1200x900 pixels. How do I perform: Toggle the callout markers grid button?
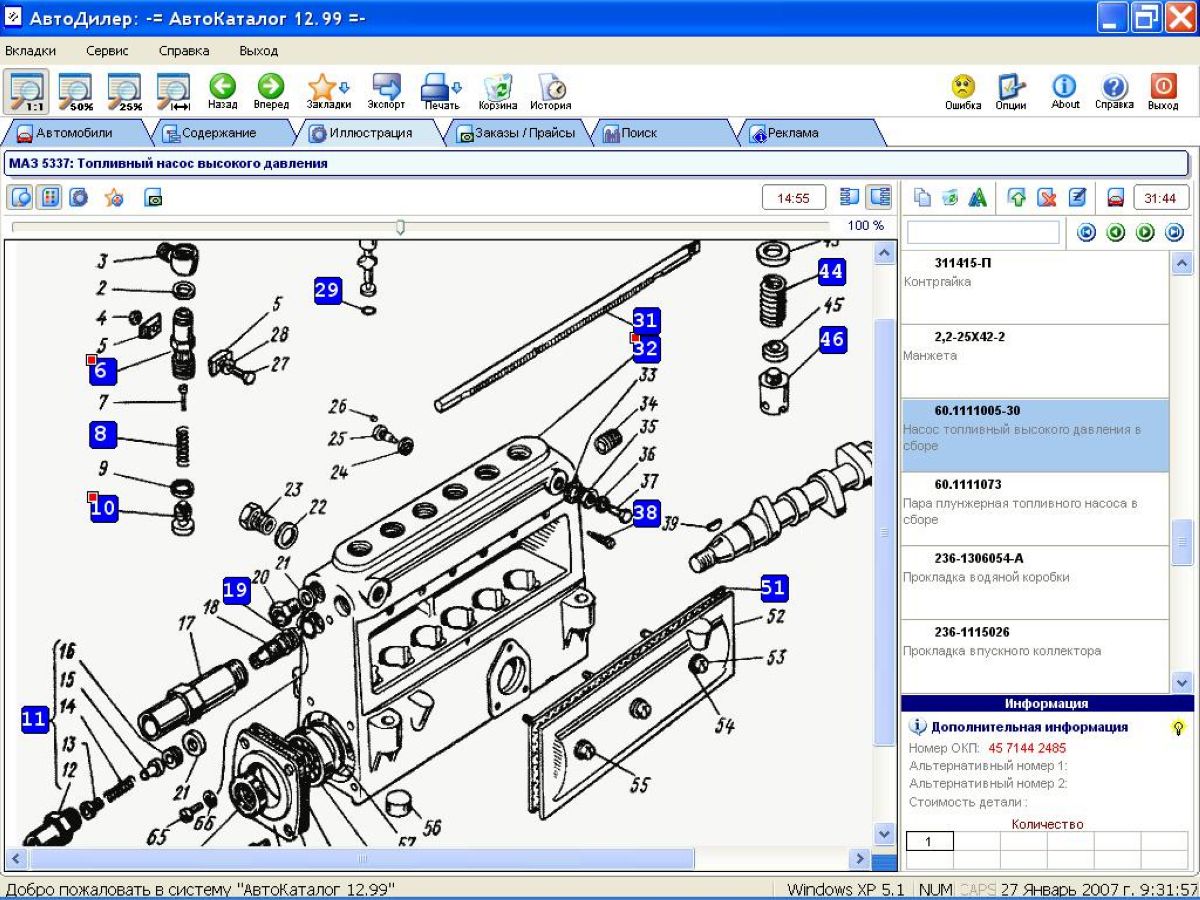coord(48,197)
